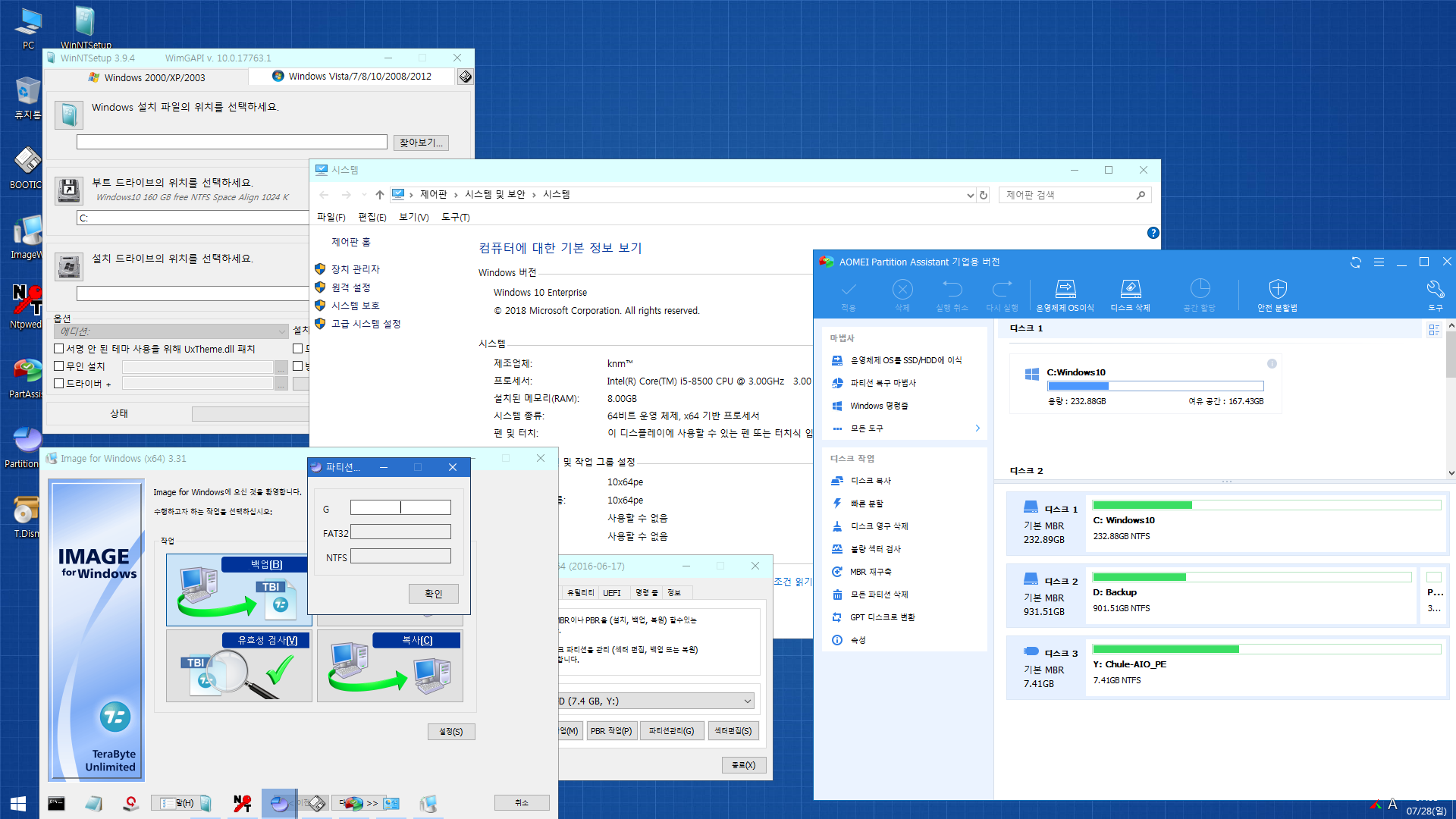Screen dimensions: 1456x819
Task: Enable the UxTheme.dll patch checkbox
Action: pyautogui.click(x=59, y=349)
